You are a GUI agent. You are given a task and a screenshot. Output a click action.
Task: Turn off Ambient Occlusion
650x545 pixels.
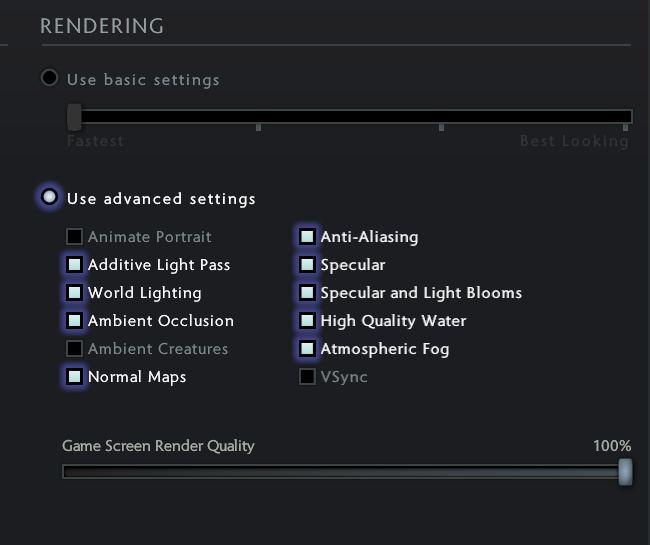(74, 321)
